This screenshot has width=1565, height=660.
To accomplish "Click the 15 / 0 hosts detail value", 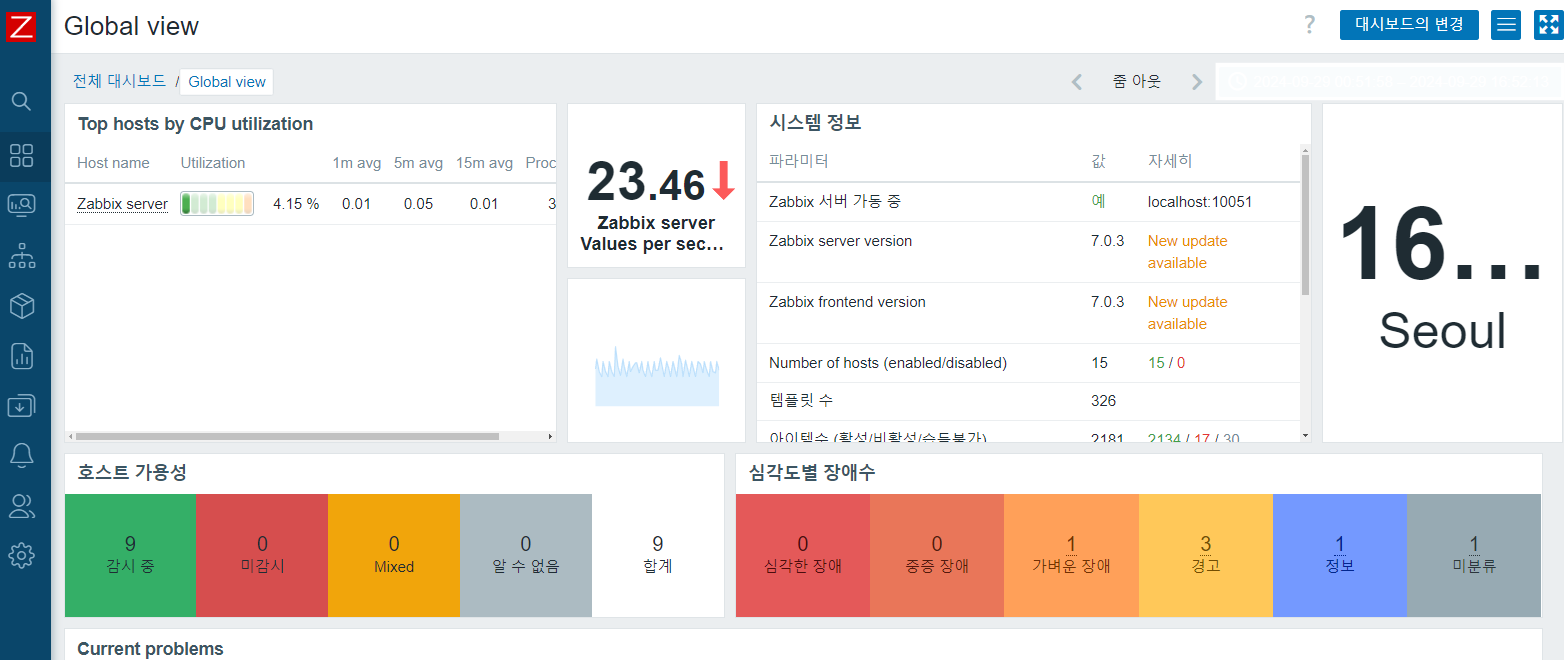I will tap(1166, 363).
